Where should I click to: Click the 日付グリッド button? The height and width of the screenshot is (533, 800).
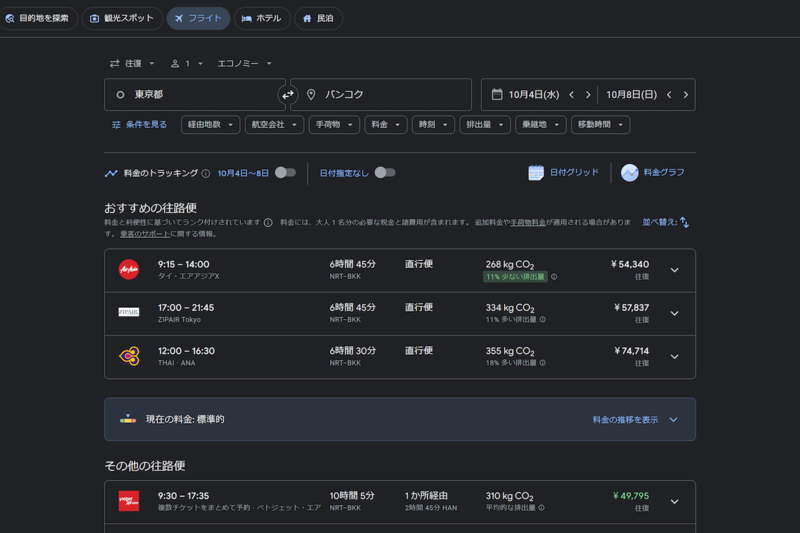564,173
